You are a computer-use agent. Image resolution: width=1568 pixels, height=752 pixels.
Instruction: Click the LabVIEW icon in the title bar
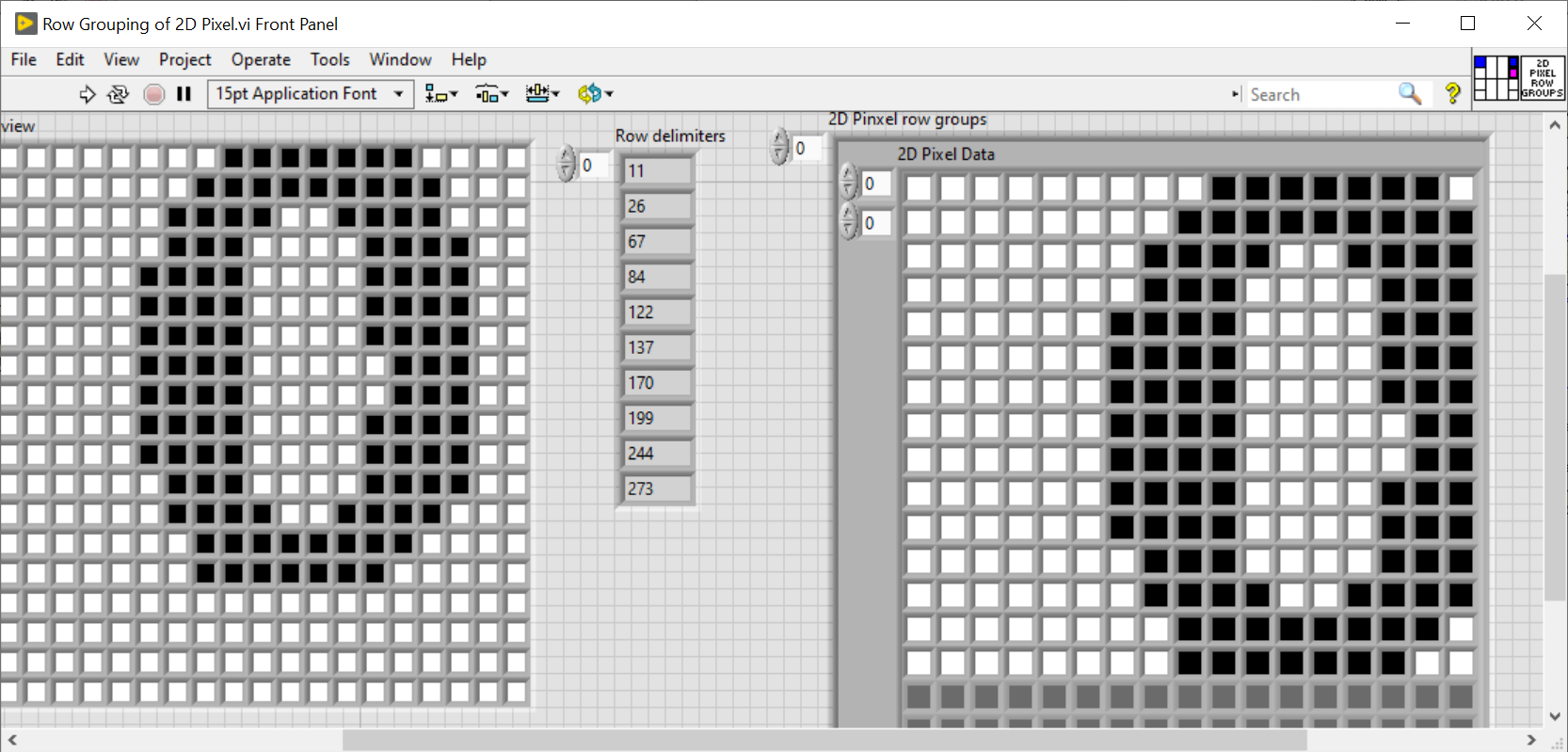25,24
